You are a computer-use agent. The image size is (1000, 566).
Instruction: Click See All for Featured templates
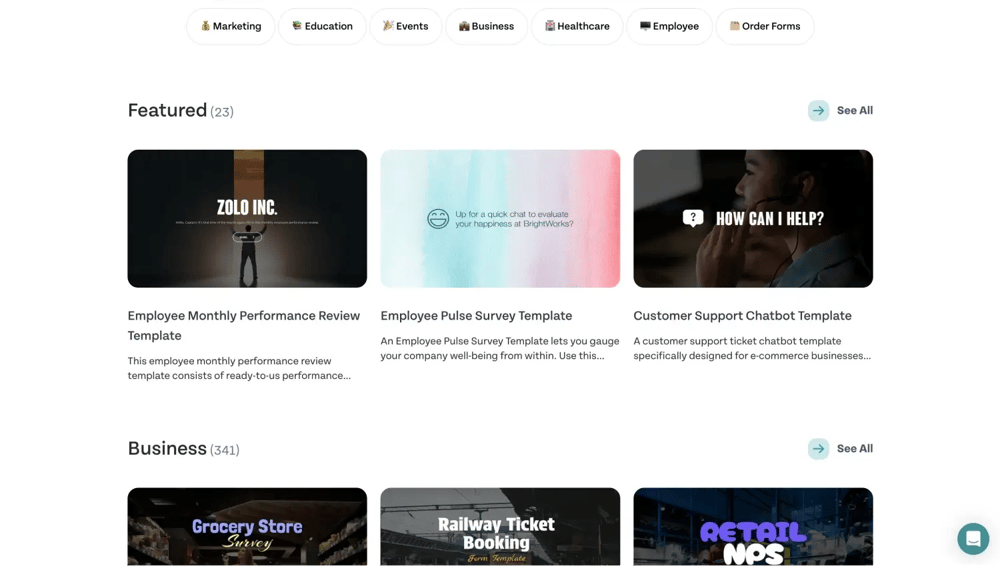click(855, 110)
